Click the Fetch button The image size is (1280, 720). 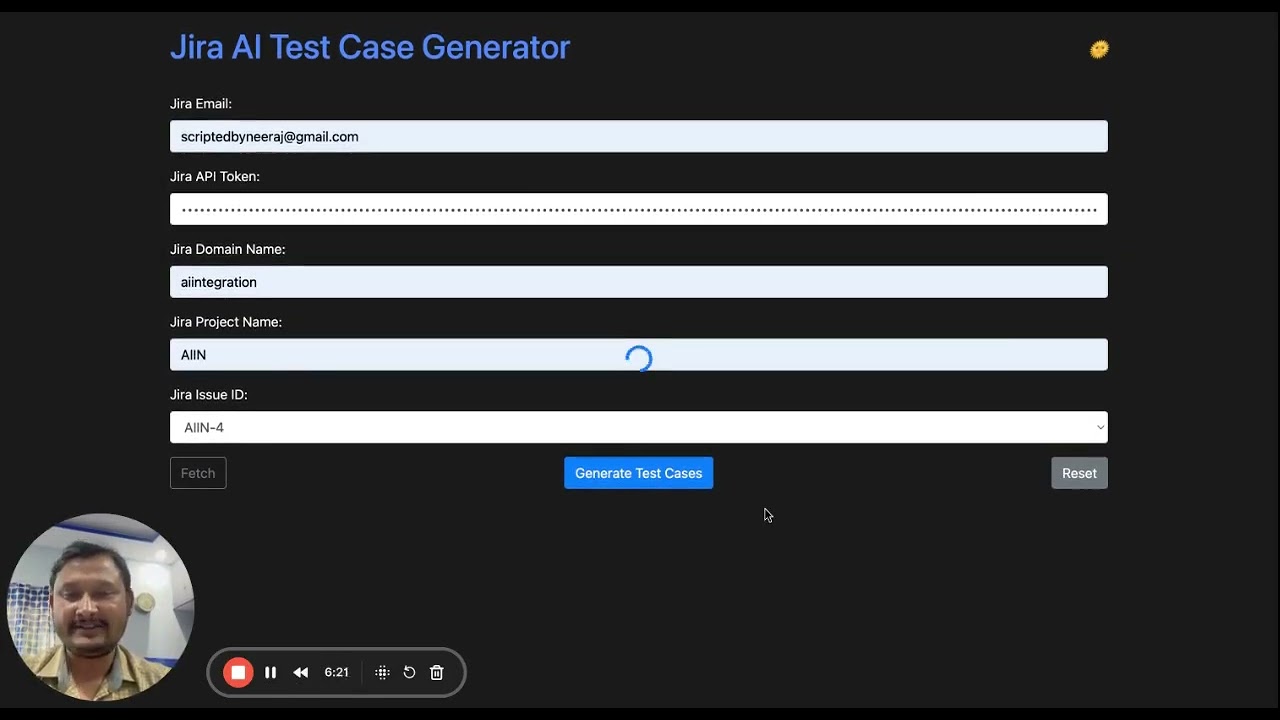click(198, 473)
